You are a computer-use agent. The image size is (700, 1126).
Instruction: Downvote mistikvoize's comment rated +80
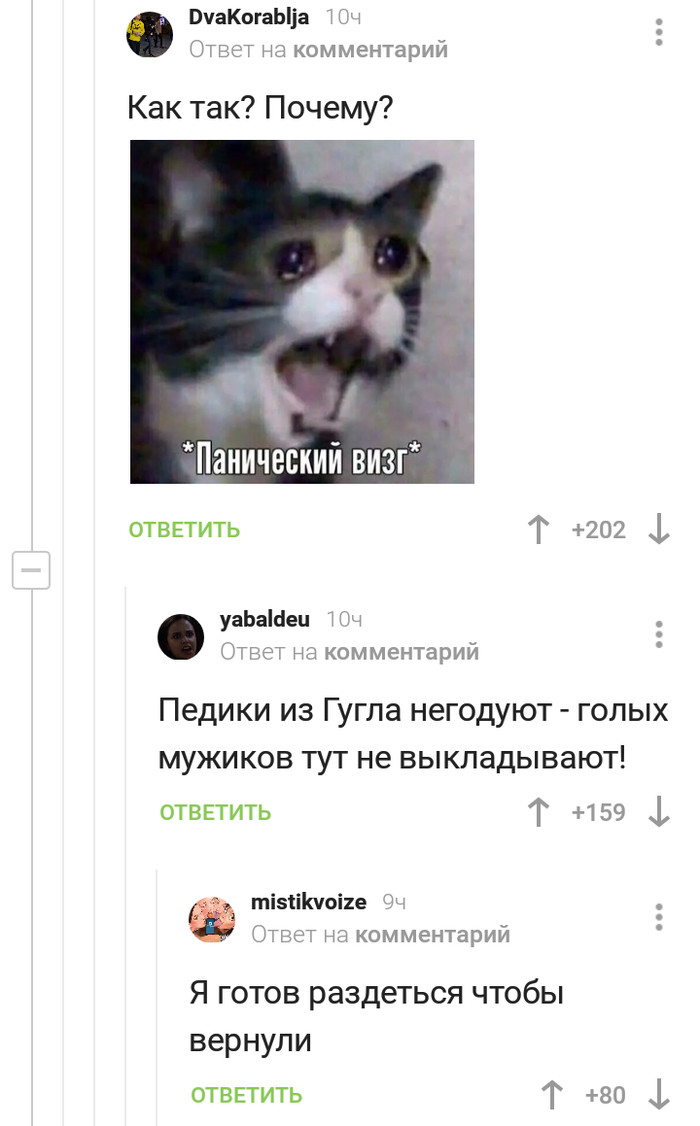pos(658,1094)
